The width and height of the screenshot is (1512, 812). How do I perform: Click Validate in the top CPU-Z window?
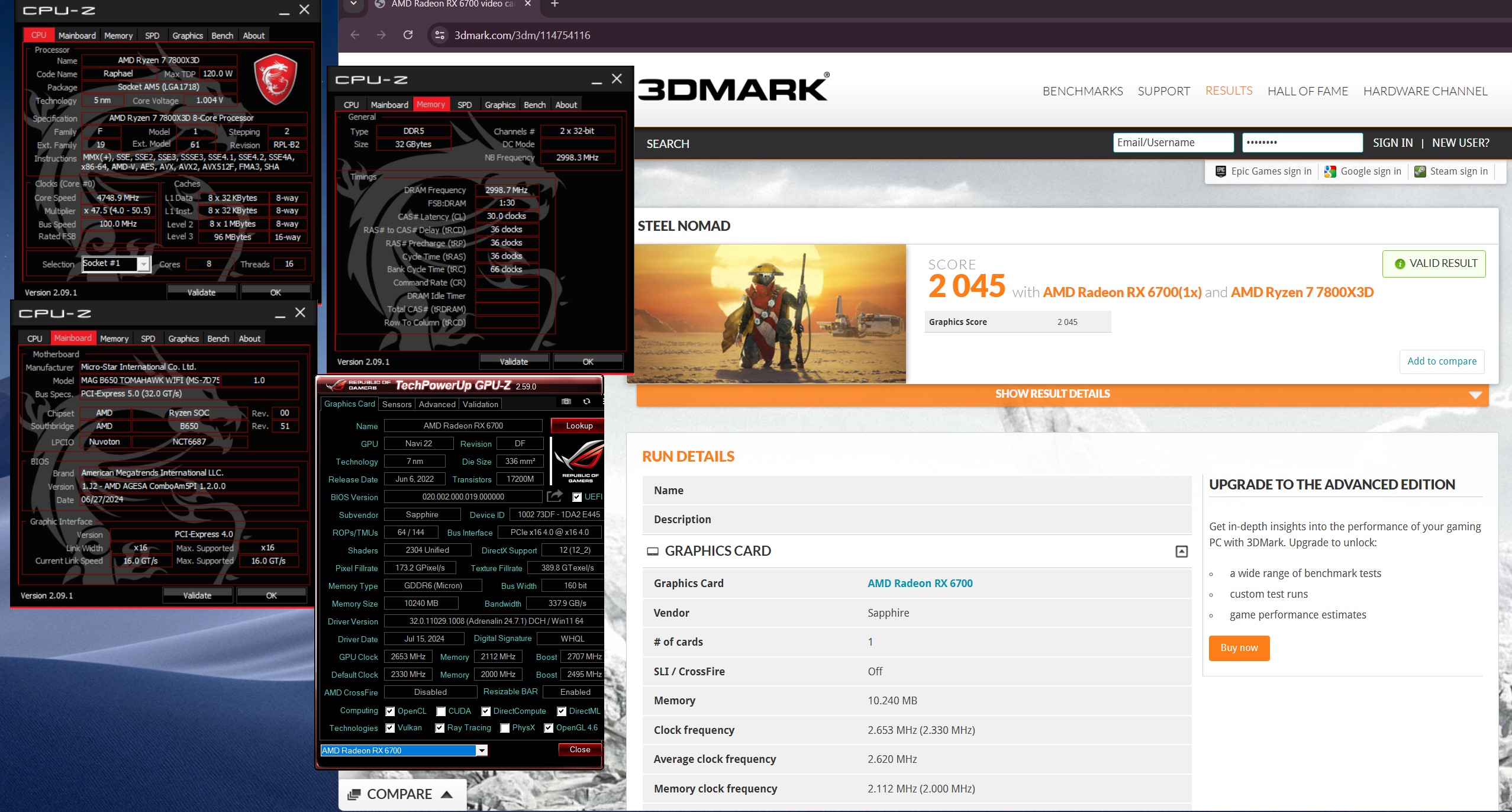(201, 292)
